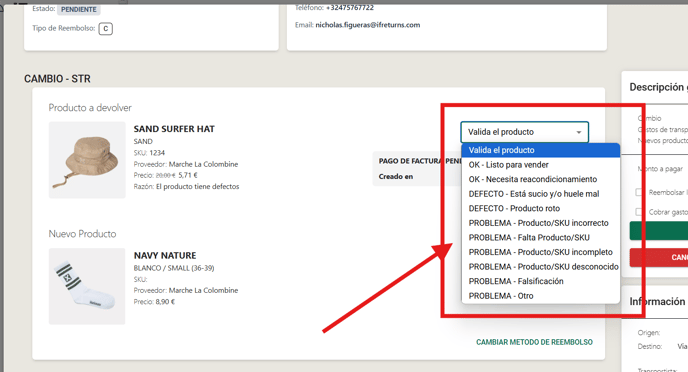Select 'DEFECTO - Producto roto' option
Viewport: 688px width, 372px height.
tap(541, 208)
